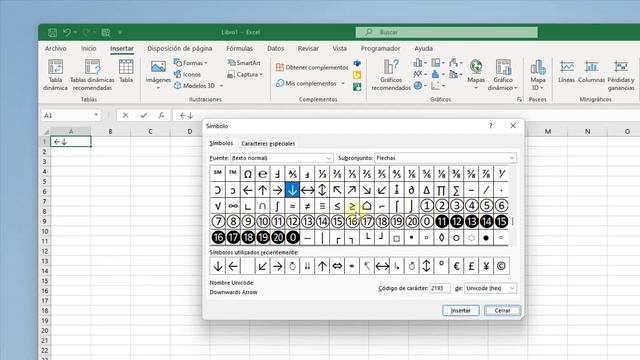Open Mapa 3D option

pyautogui.click(x=538, y=75)
